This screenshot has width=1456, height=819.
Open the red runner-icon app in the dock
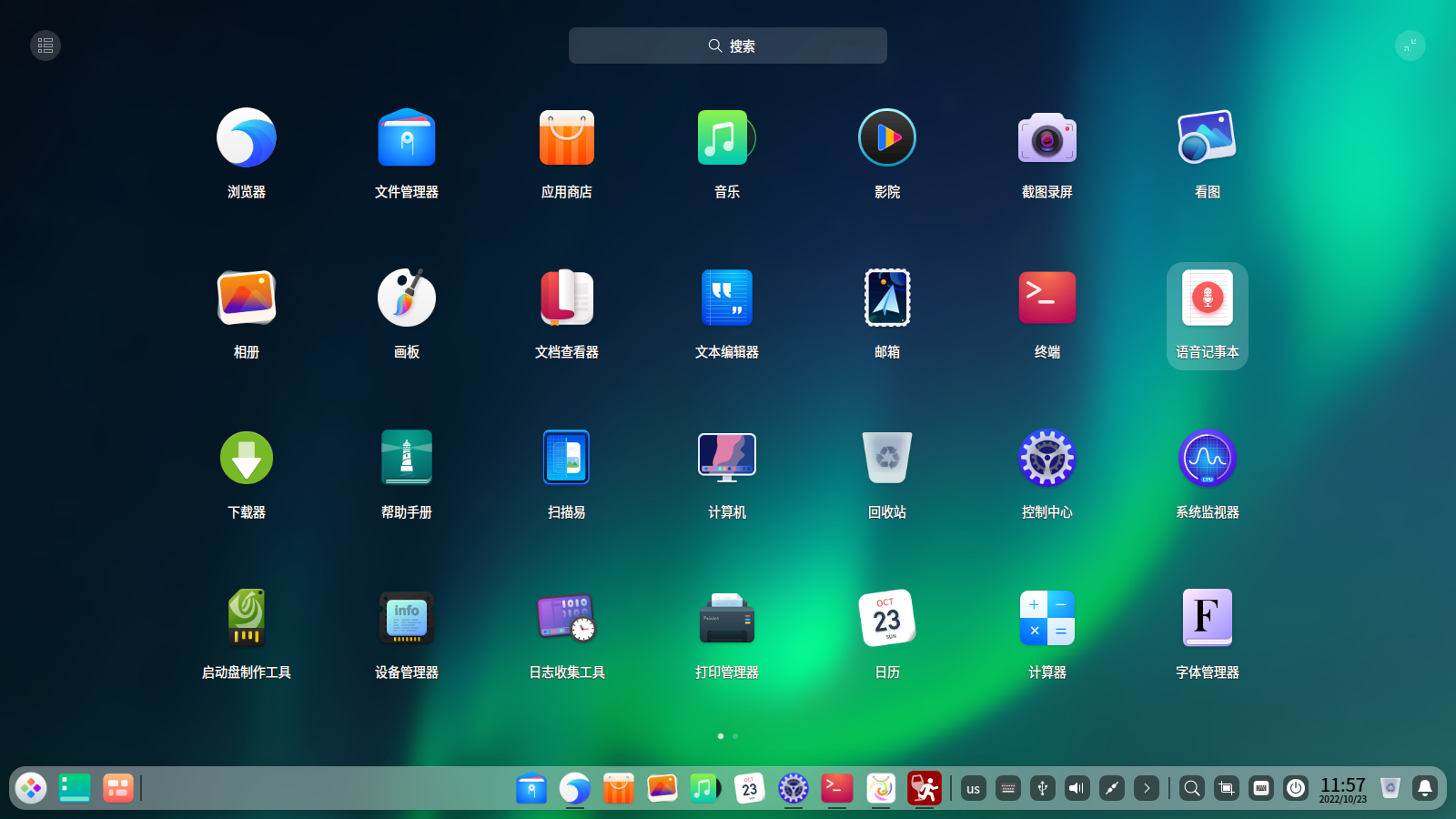(925, 788)
